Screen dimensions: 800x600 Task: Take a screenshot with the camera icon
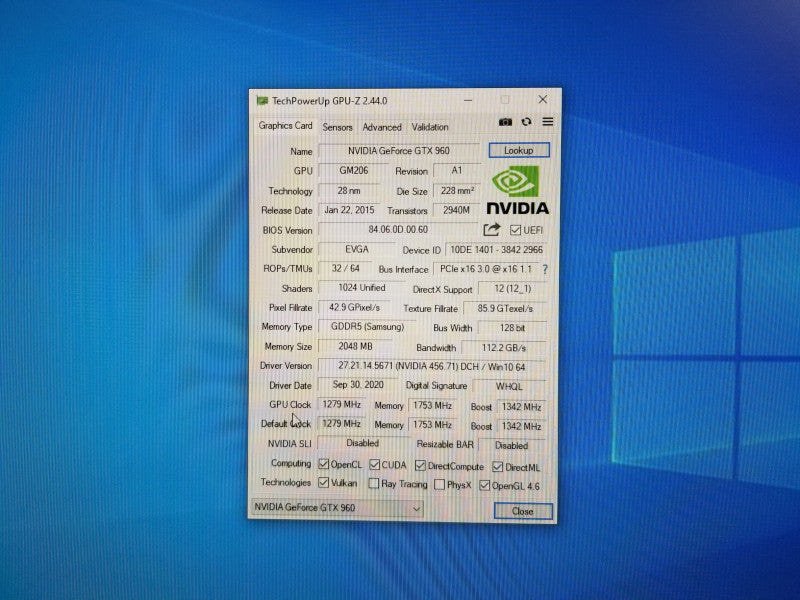point(505,122)
